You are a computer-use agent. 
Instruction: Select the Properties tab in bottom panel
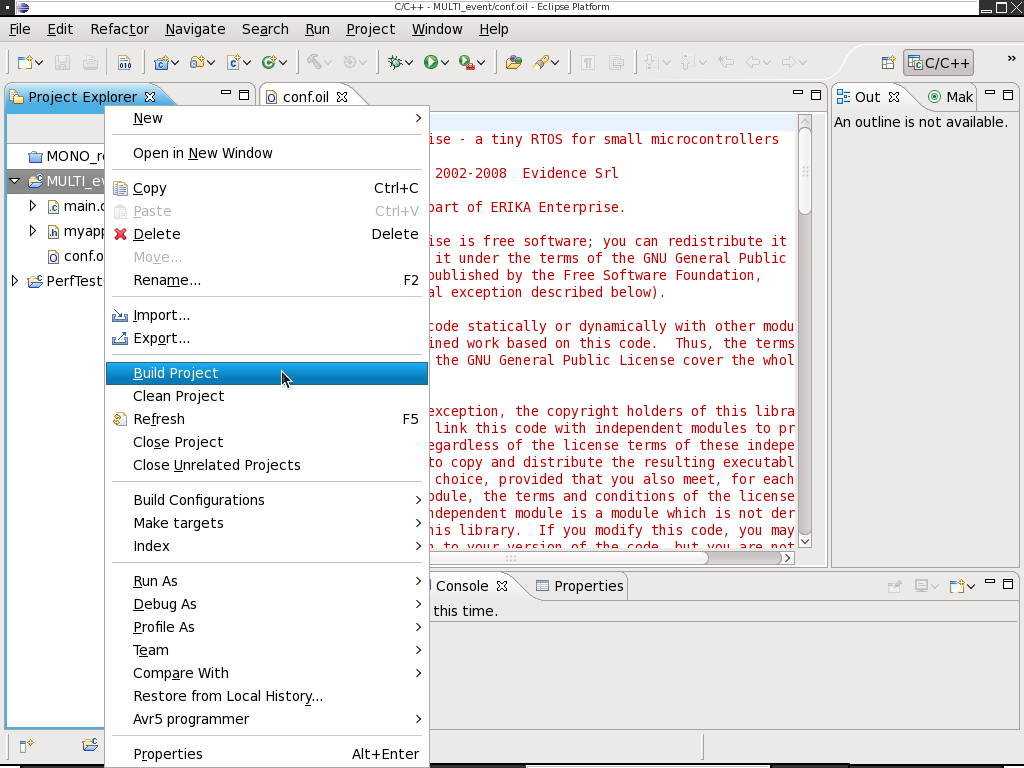coord(580,586)
